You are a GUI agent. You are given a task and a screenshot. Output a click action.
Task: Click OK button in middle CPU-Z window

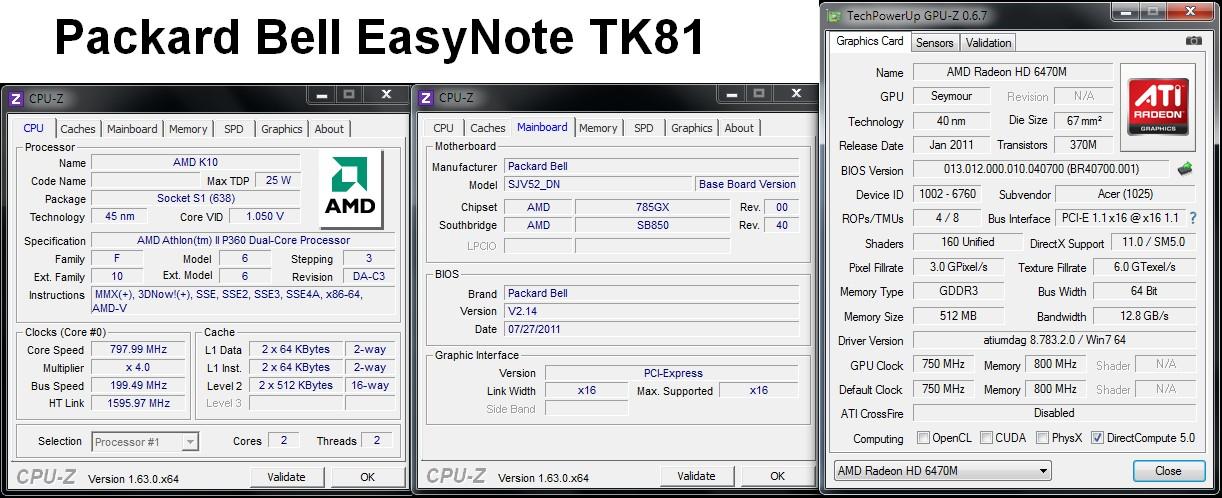pyautogui.click(x=777, y=476)
